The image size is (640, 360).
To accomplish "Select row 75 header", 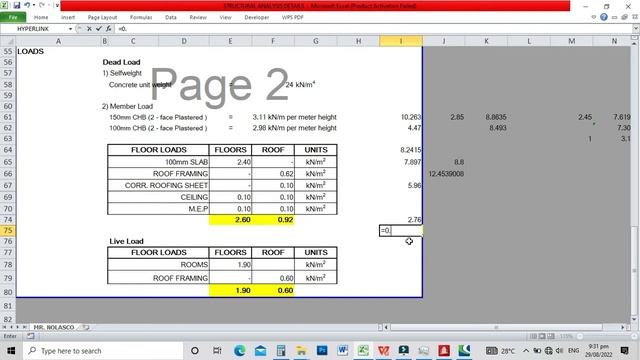I will [8, 231].
